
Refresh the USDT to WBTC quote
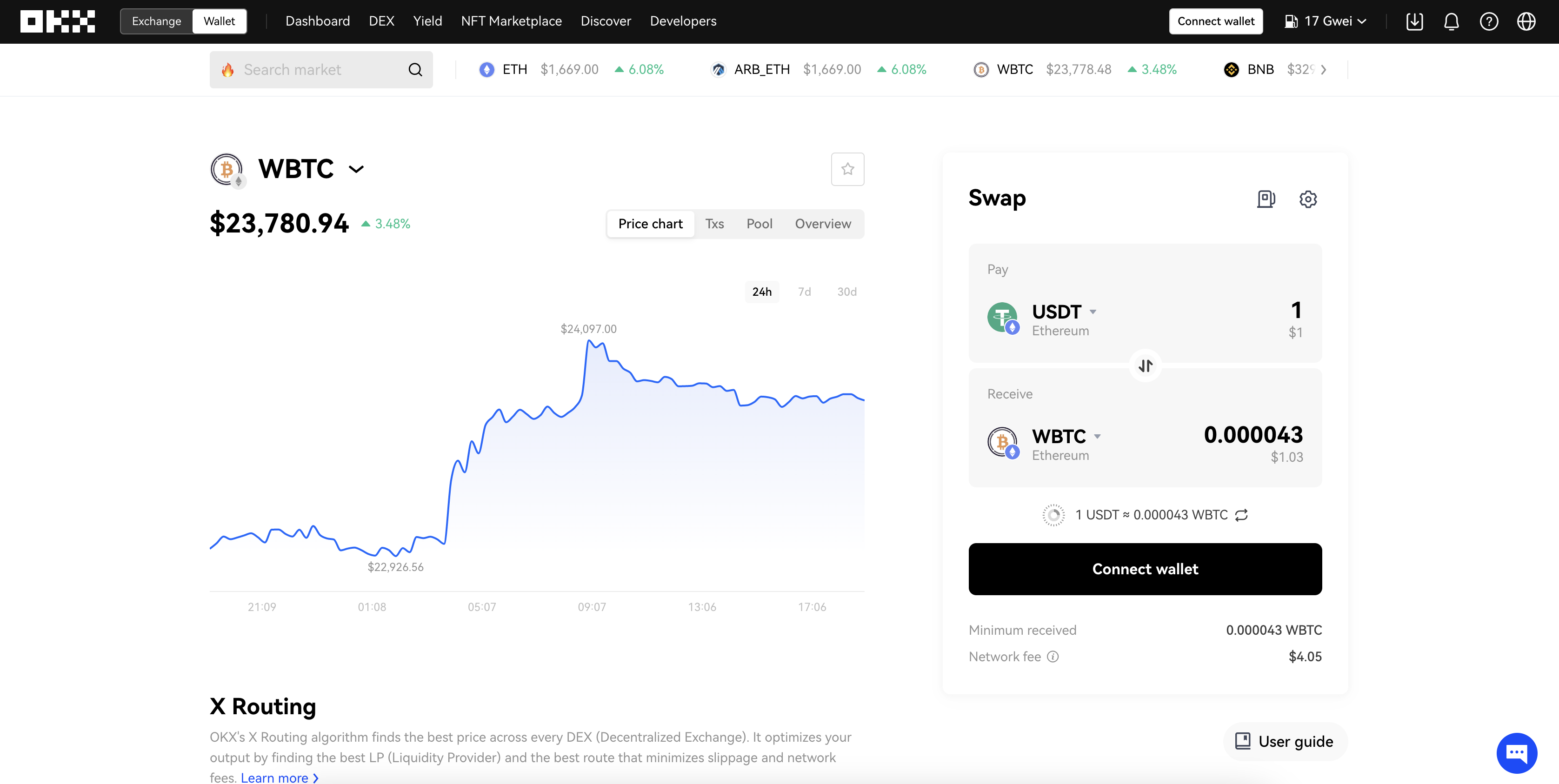[1242, 515]
